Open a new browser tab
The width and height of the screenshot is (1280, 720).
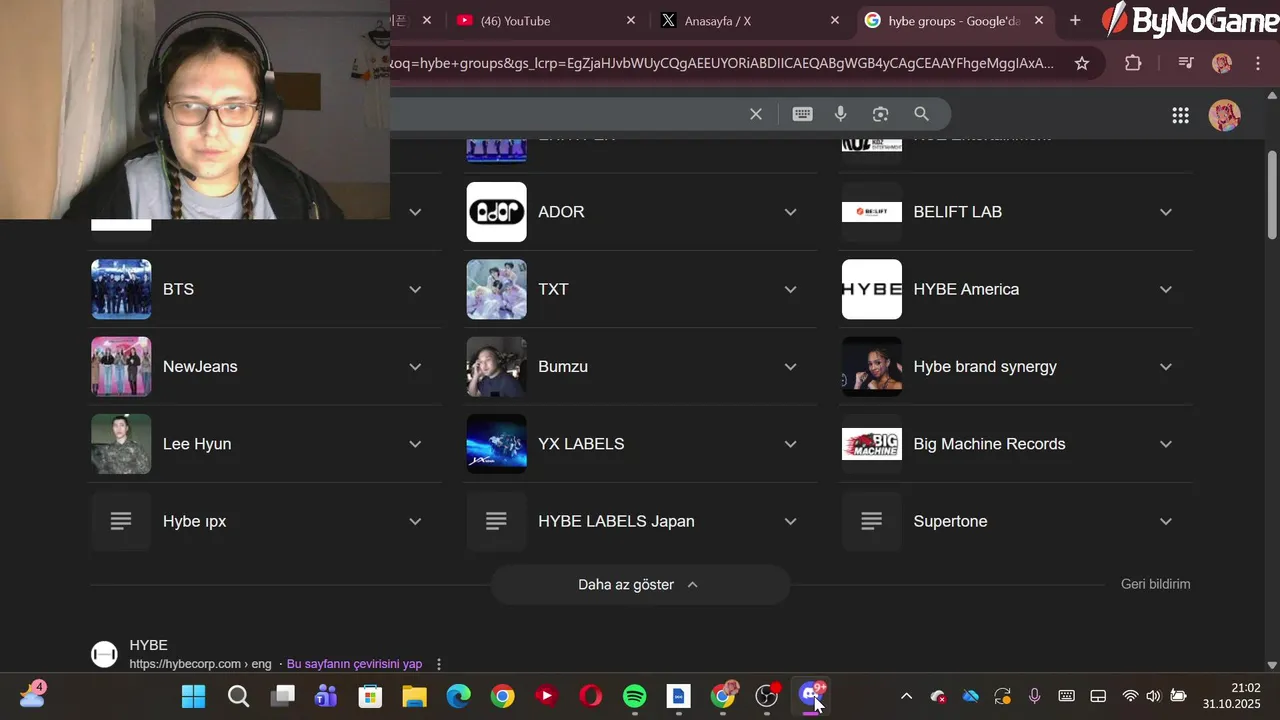1075,20
